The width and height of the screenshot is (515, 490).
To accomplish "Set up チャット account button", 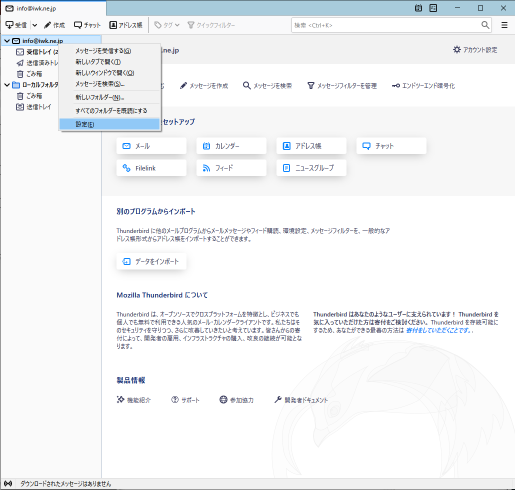I will [x=391, y=146].
